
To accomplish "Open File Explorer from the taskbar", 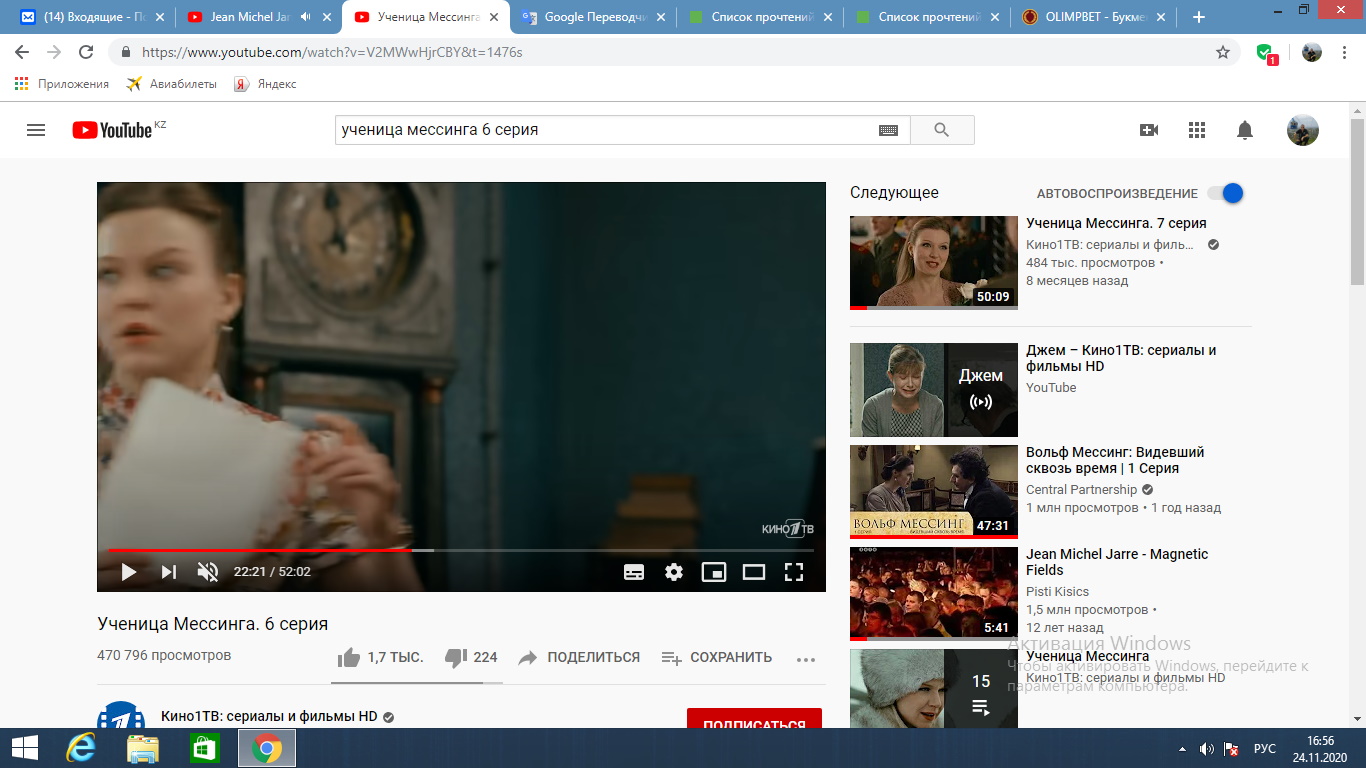I will (x=143, y=748).
